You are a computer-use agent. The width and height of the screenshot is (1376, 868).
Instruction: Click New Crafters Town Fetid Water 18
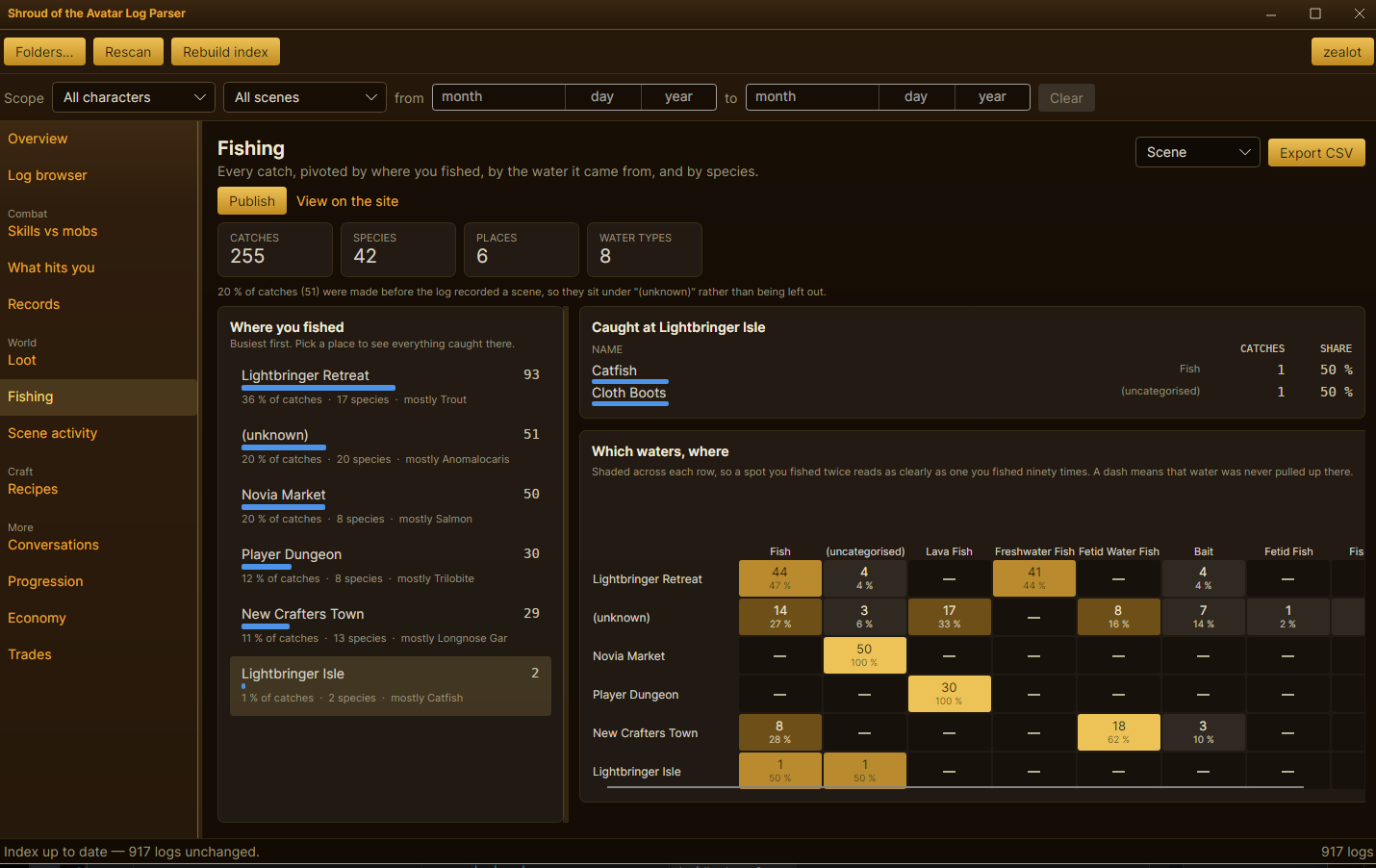1119,732
